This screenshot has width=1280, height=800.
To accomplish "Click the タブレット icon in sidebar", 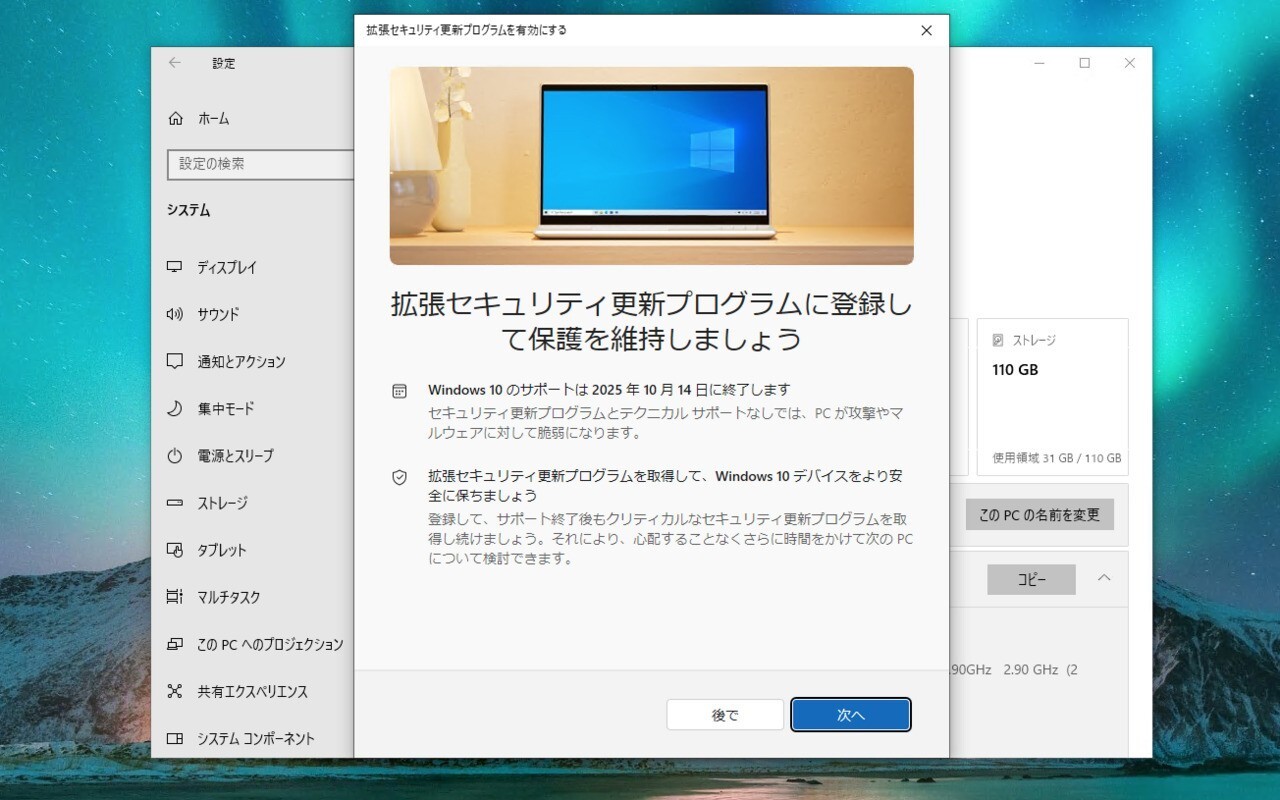I will [175, 550].
